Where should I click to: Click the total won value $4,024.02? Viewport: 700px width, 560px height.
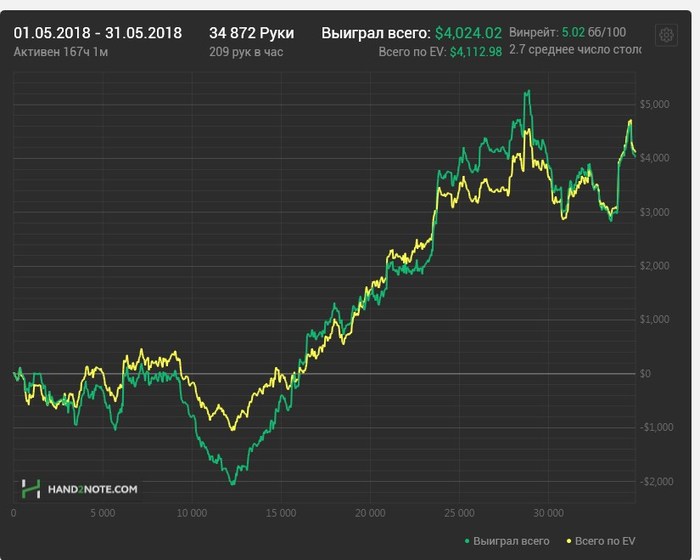pos(468,33)
